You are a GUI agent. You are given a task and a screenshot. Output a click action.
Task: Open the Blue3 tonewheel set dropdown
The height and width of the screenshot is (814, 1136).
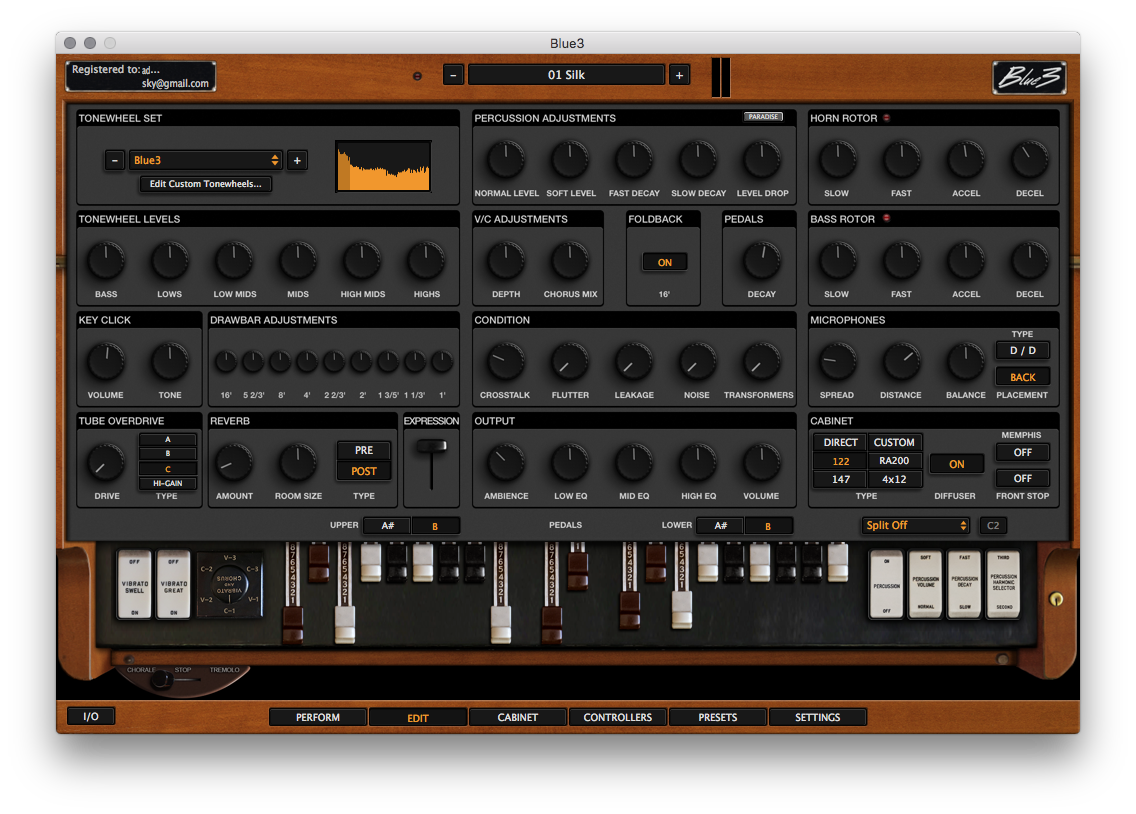point(206,160)
